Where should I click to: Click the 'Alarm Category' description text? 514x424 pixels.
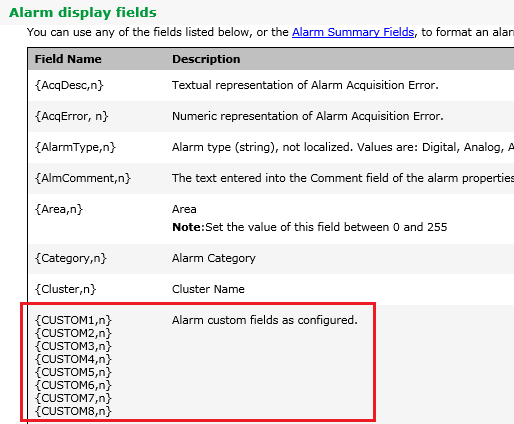(x=214, y=258)
